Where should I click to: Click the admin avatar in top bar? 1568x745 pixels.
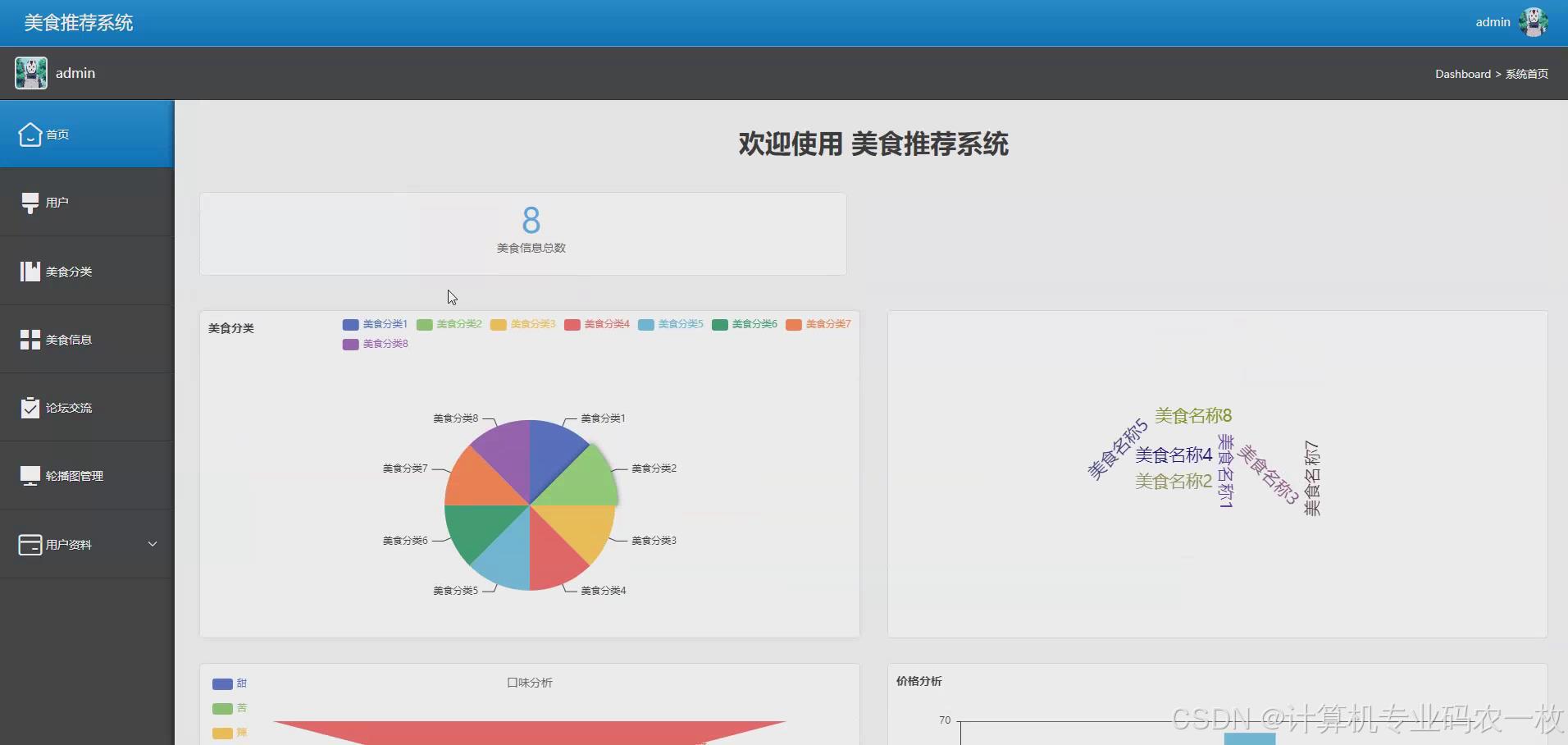tap(1535, 22)
